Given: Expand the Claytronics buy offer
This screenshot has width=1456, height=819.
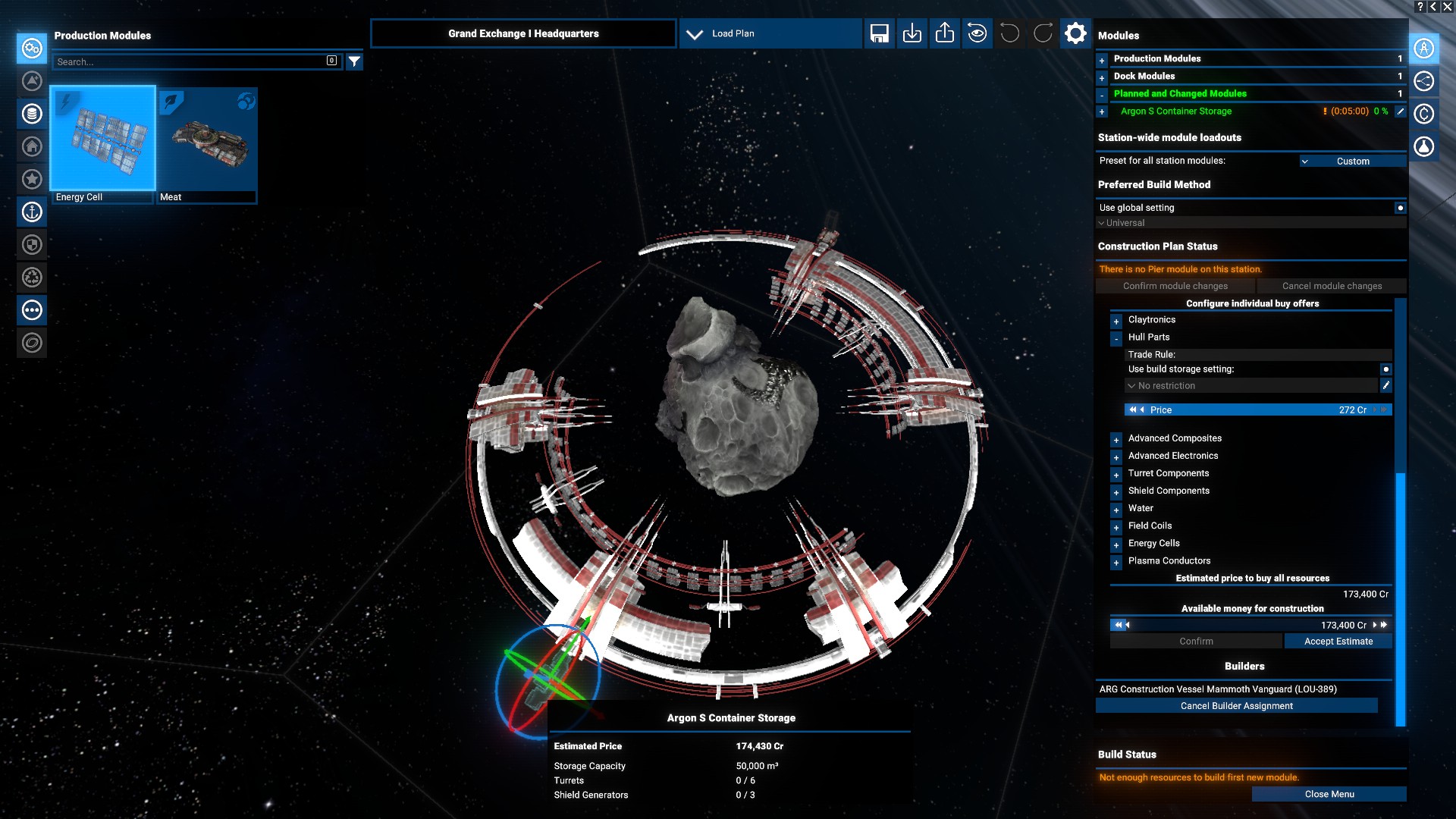Looking at the screenshot, I should click(x=1116, y=322).
